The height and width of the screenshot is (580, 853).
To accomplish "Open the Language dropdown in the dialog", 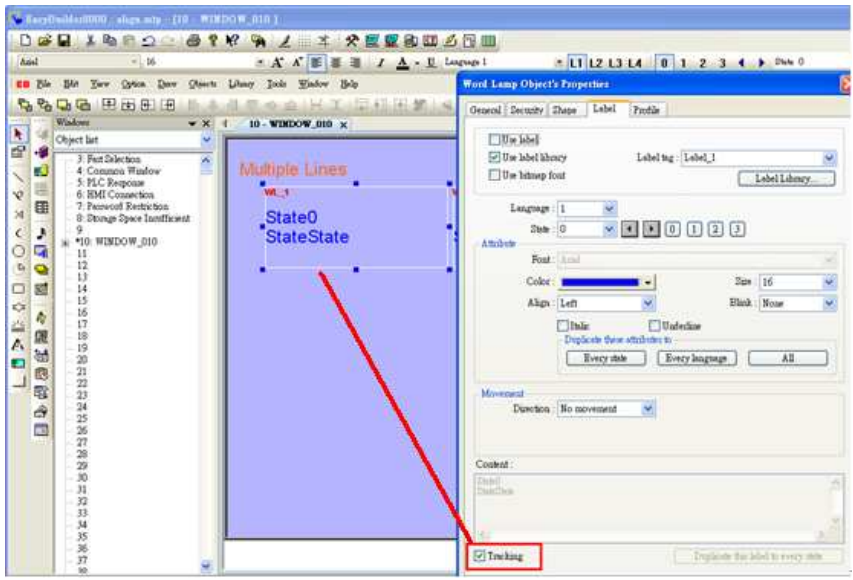I will point(609,208).
